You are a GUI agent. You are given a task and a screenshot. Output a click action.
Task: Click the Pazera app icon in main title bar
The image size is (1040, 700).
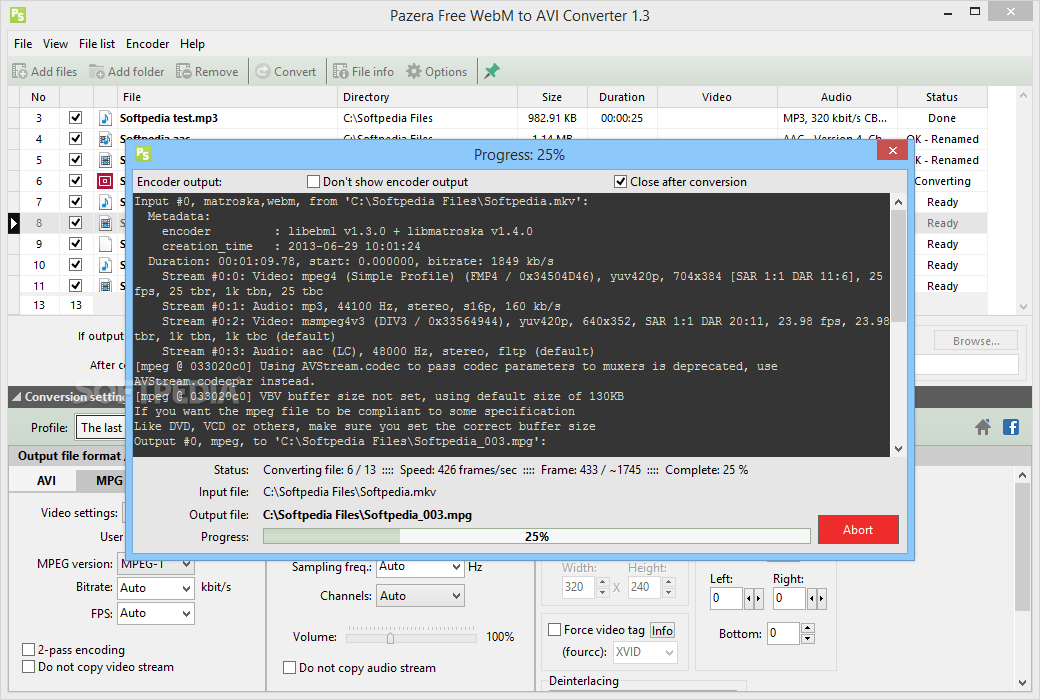coord(18,15)
